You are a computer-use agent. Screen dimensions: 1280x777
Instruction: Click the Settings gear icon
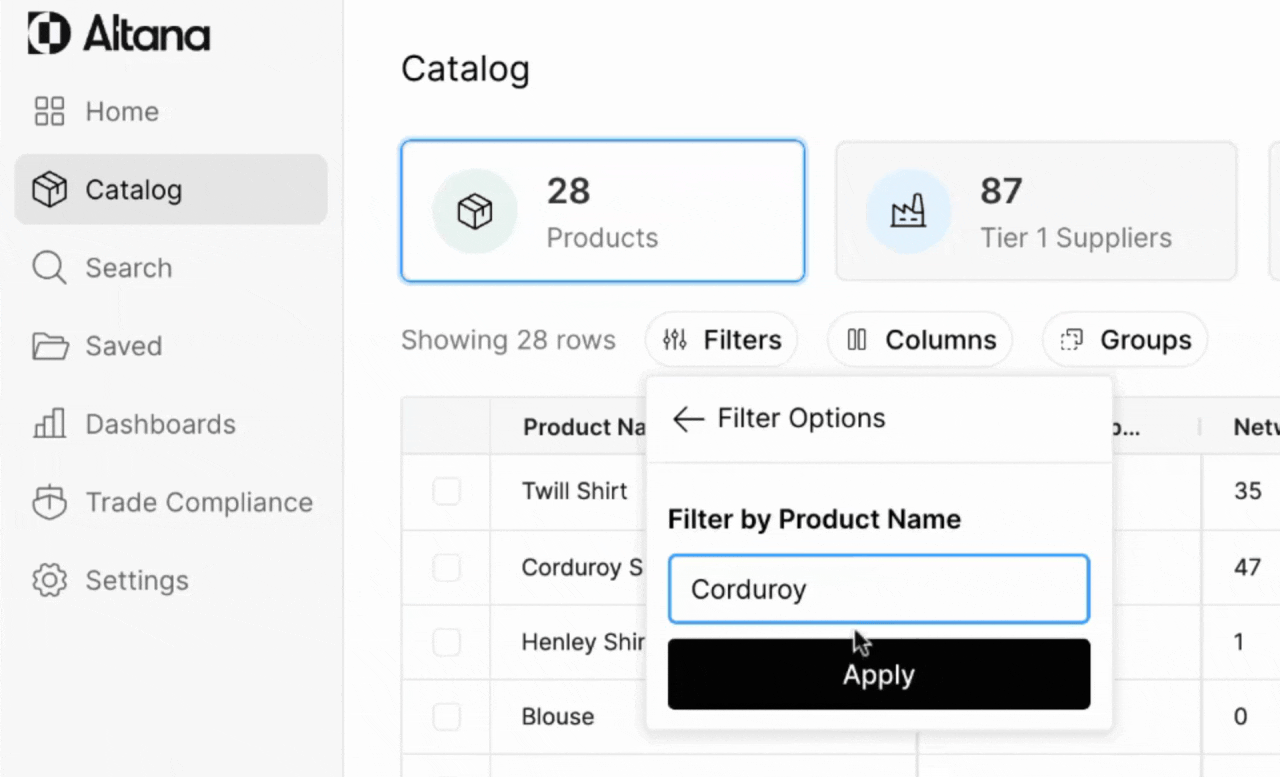tap(49, 580)
